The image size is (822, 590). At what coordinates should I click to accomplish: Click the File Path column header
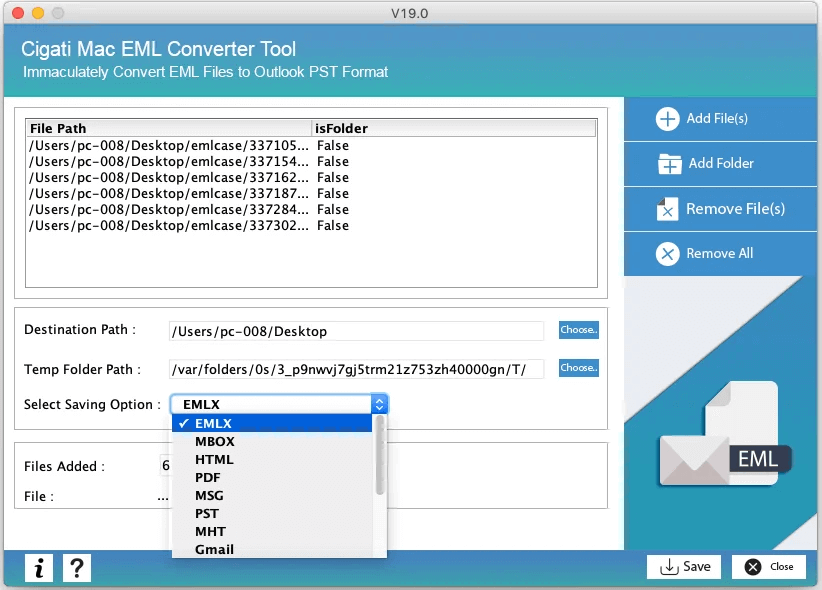click(x=169, y=128)
